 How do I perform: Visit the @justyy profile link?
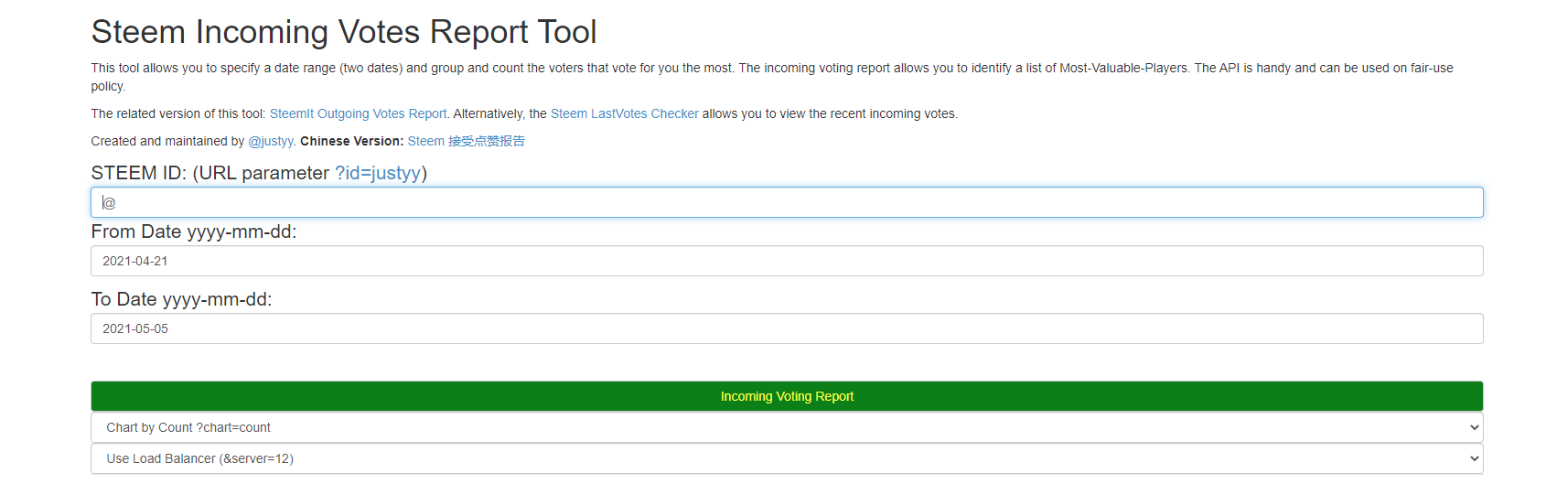click(x=271, y=141)
